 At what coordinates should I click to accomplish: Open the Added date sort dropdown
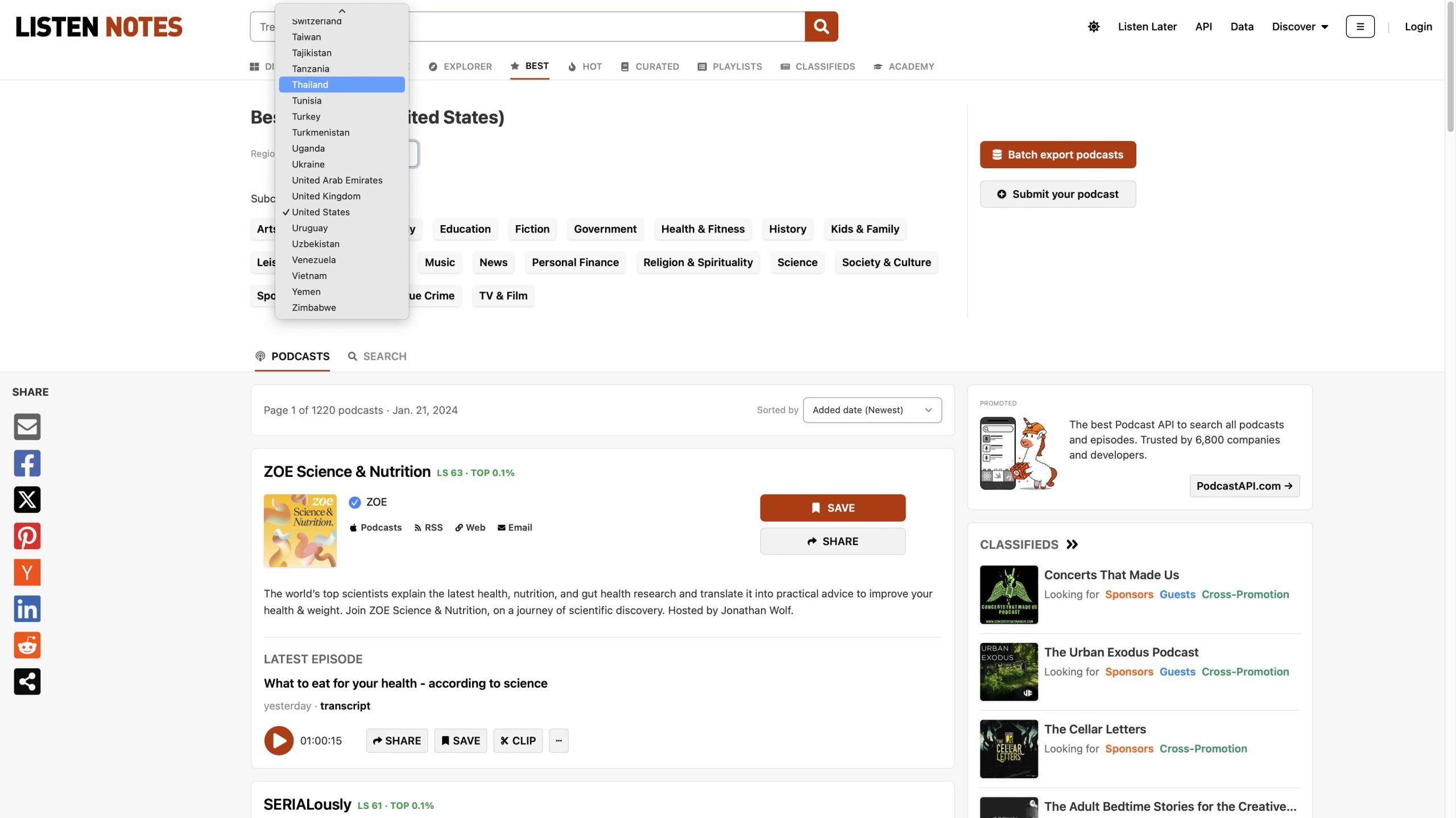coord(872,410)
